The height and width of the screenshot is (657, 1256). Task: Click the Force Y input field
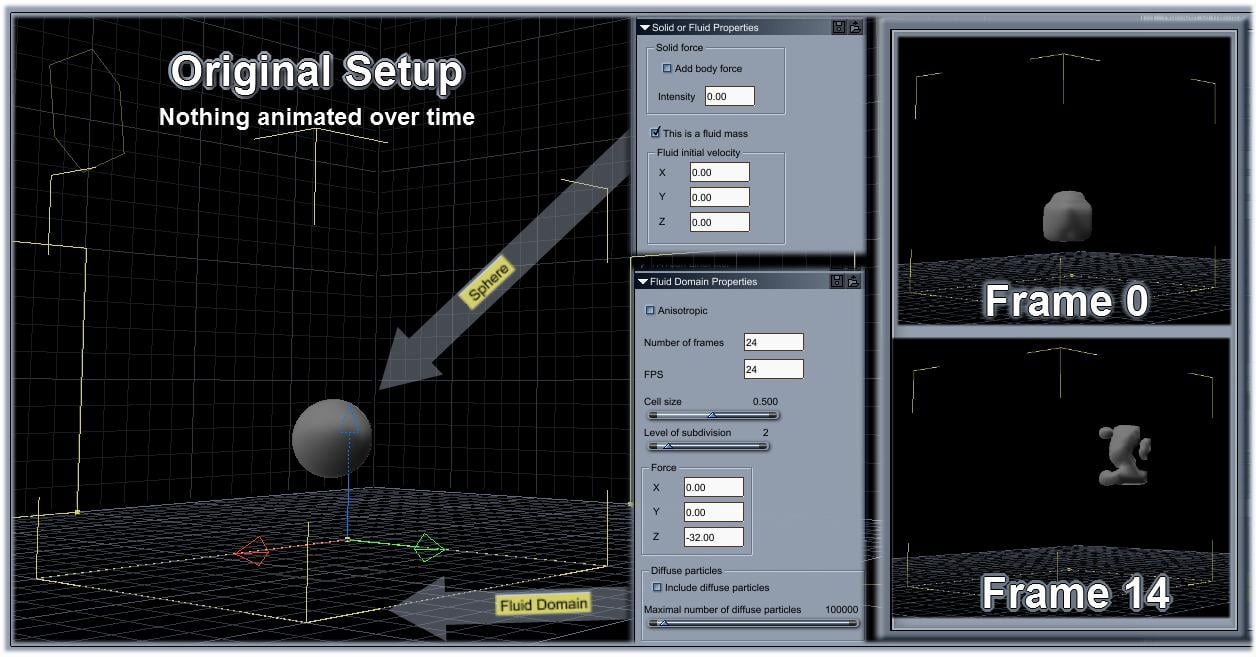pos(713,512)
